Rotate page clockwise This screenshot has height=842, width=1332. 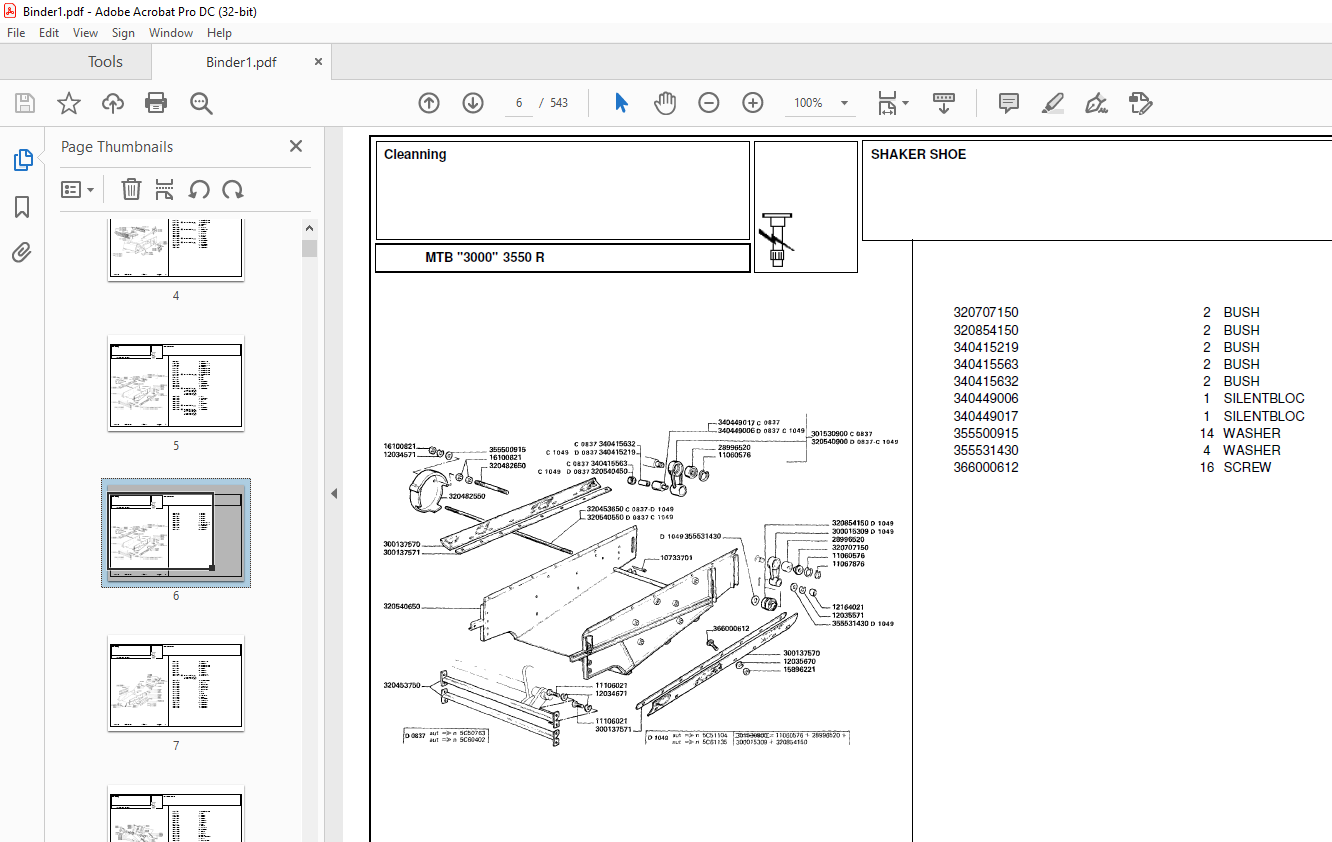point(233,189)
